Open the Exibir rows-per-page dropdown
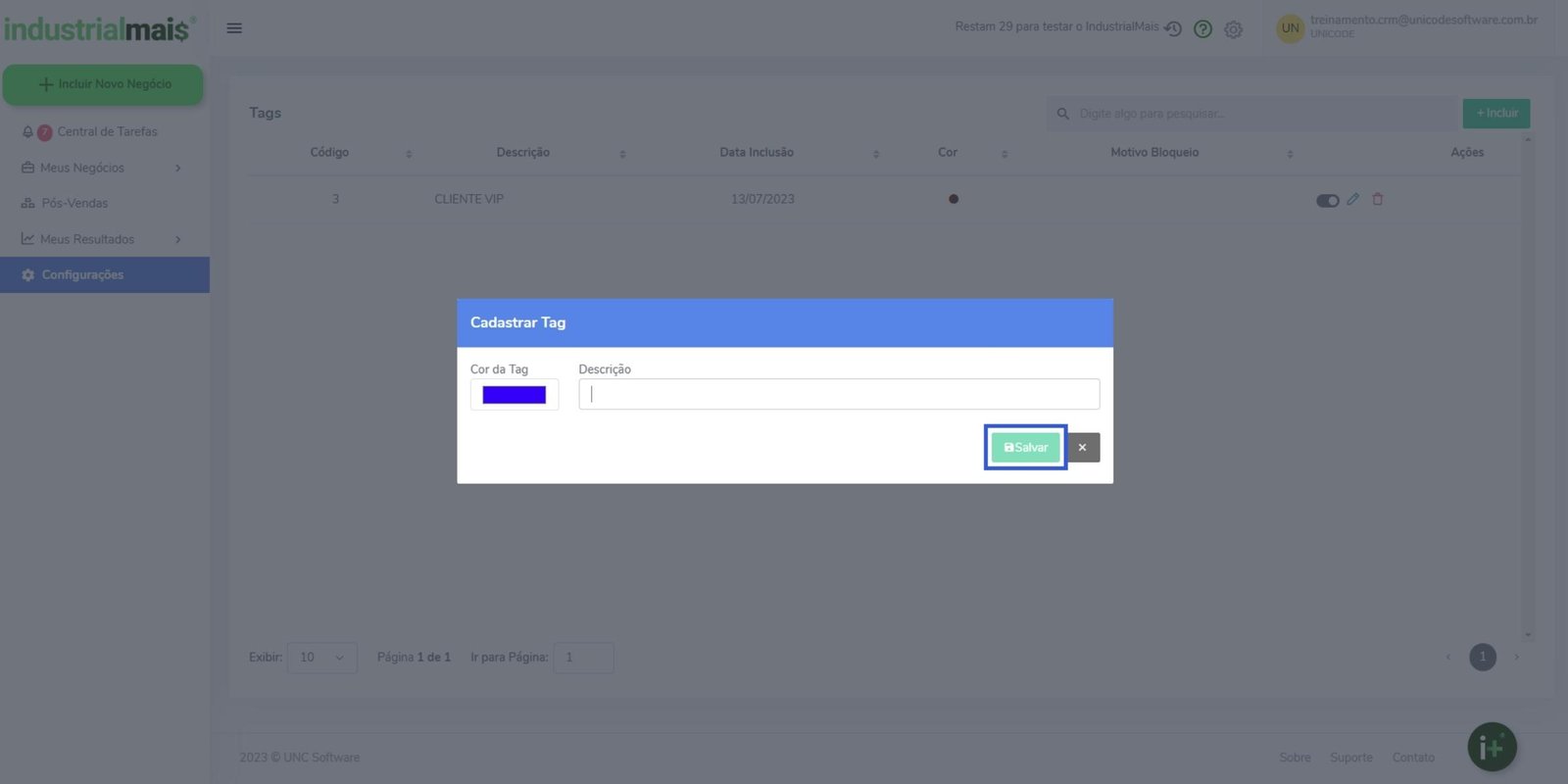Image resolution: width=1568 pixels, height=784 pixels. point(321,658)
